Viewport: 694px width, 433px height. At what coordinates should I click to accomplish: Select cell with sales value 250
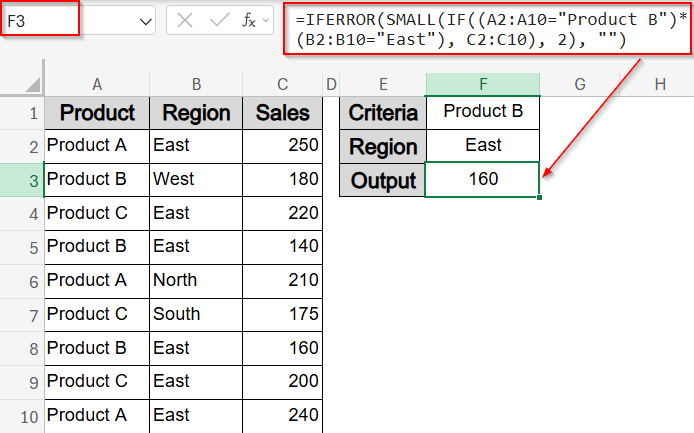point(282,146)
